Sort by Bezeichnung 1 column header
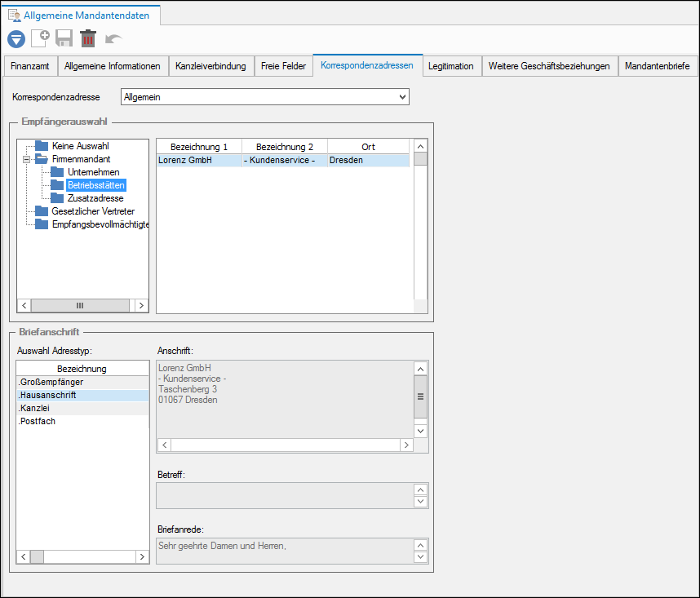This screenshot has width=700, height=598. (199, 147)
